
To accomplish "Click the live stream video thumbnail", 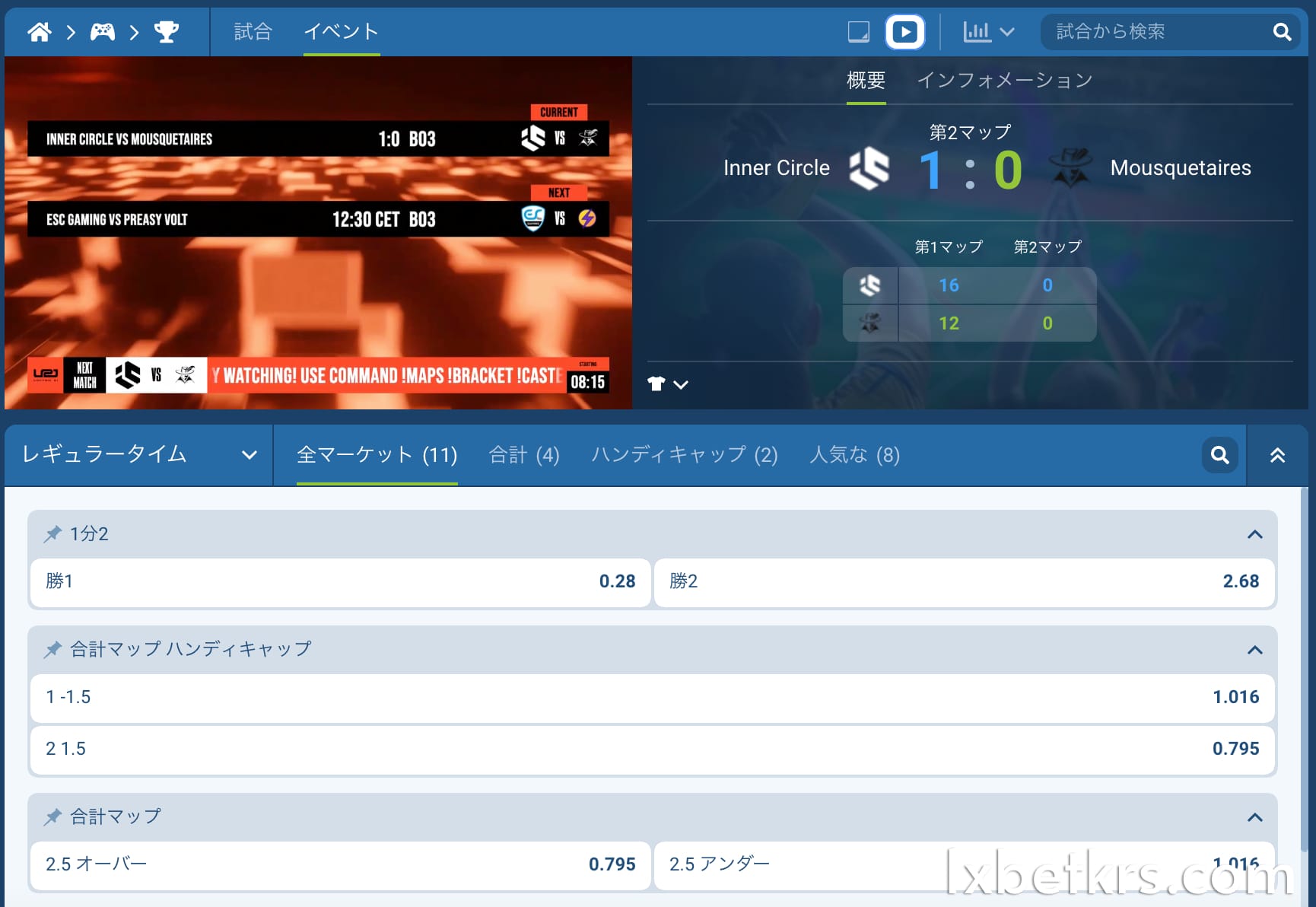I will point(318,233).
